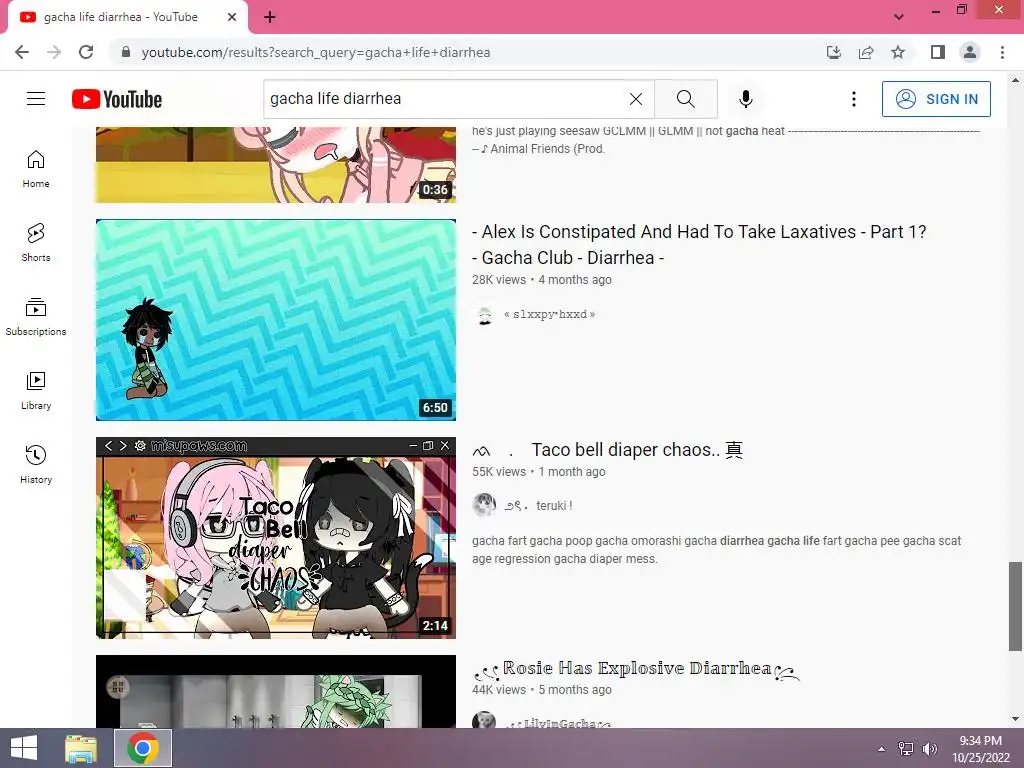Visit the slxxpy hxxd channel name
Viewport: 1024px width, 768px height.
[x=549, y=314]
